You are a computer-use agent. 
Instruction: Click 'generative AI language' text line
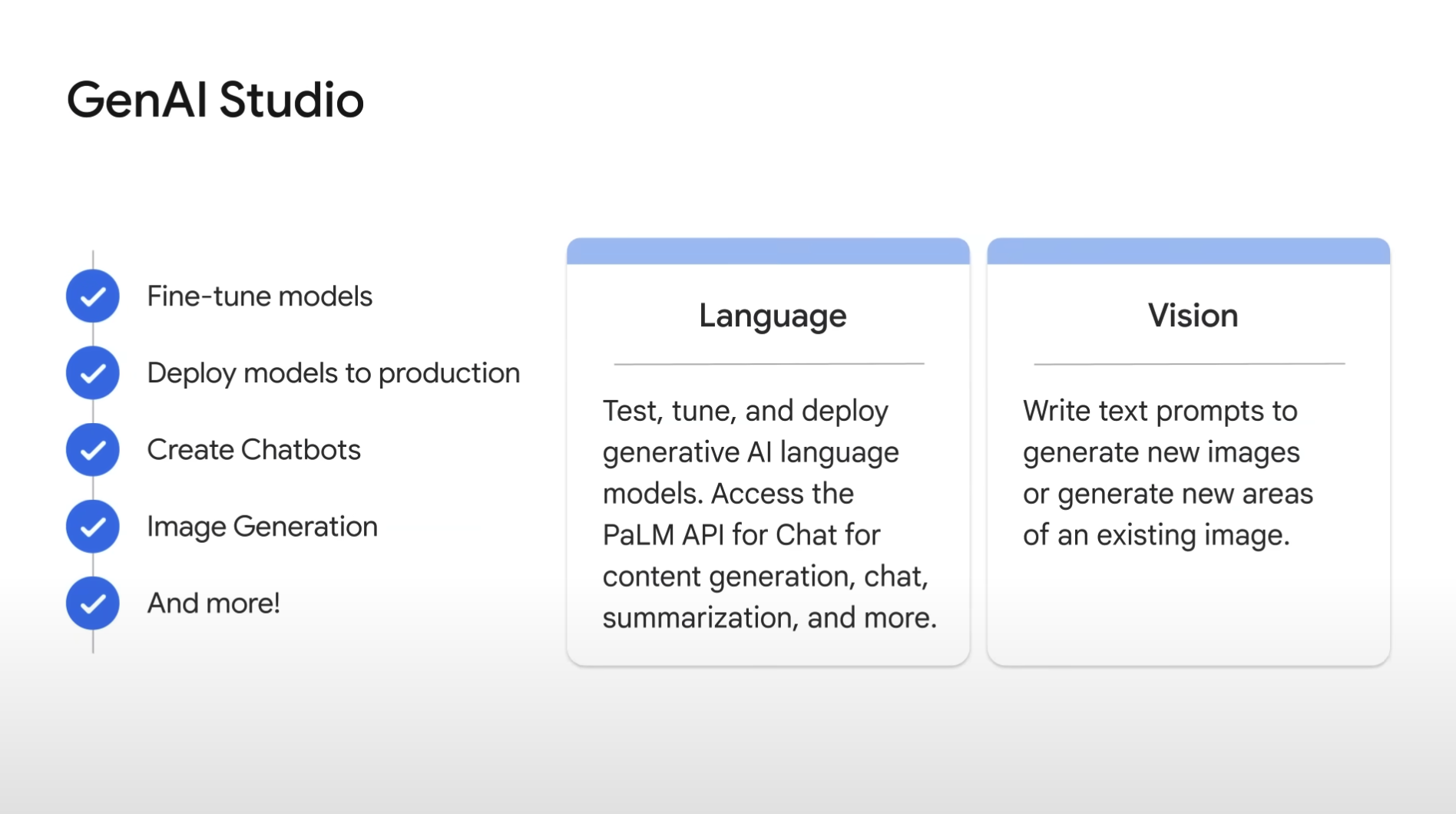751,453
